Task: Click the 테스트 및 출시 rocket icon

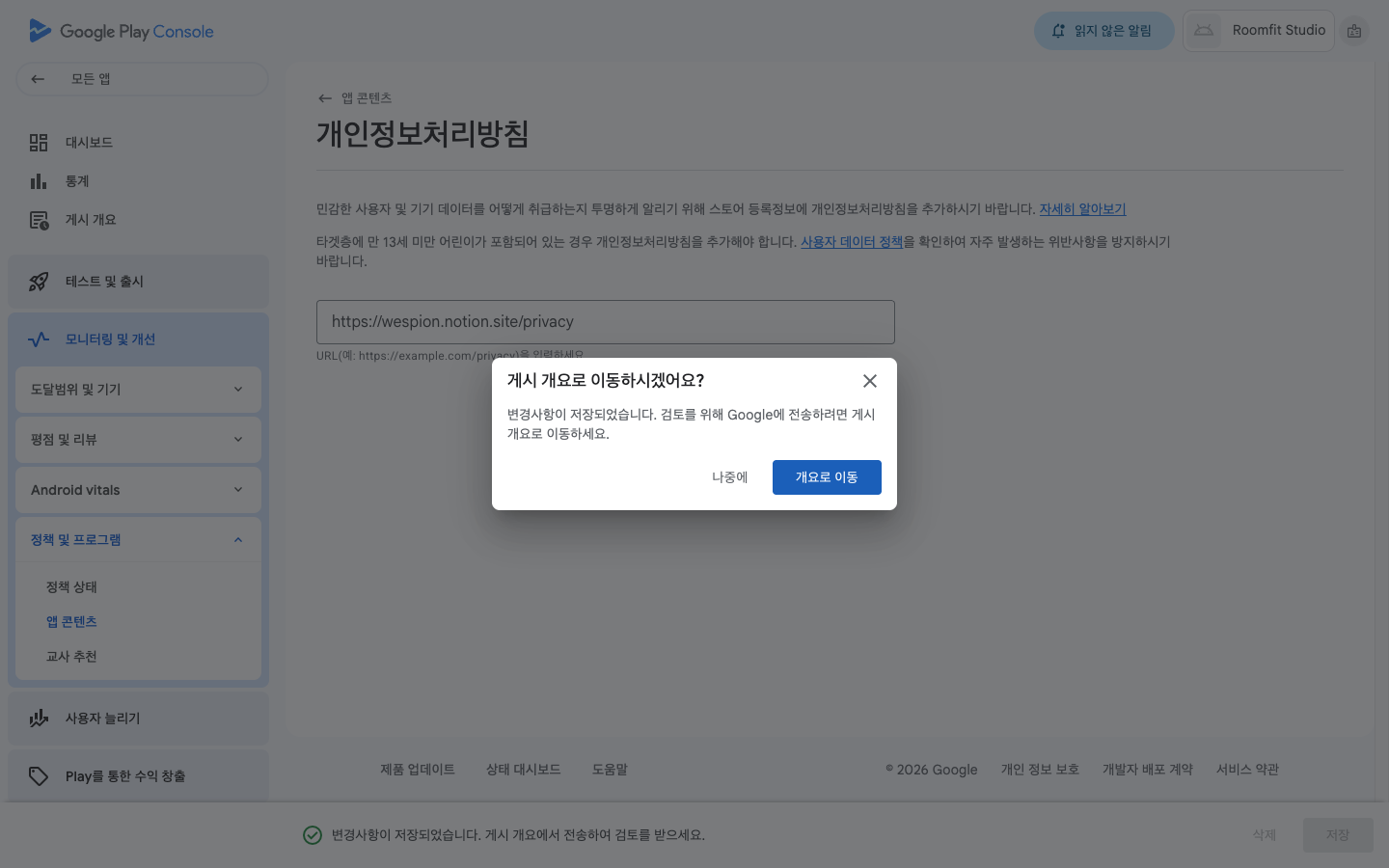Action: click(39, 282)
